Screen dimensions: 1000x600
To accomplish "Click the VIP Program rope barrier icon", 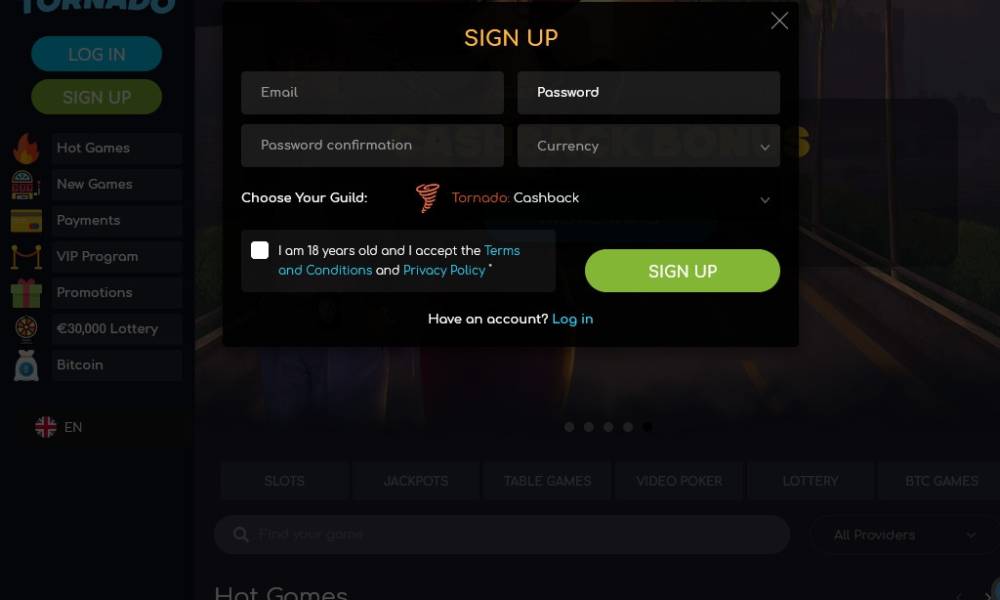I will tap(26, 257).
